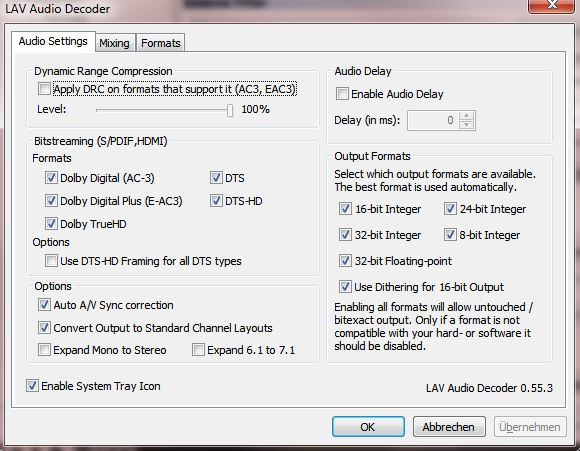Uncheck Dolby Digital (AC-3) bitstreaming
The image size is (580, 451).
pos(51,178)
